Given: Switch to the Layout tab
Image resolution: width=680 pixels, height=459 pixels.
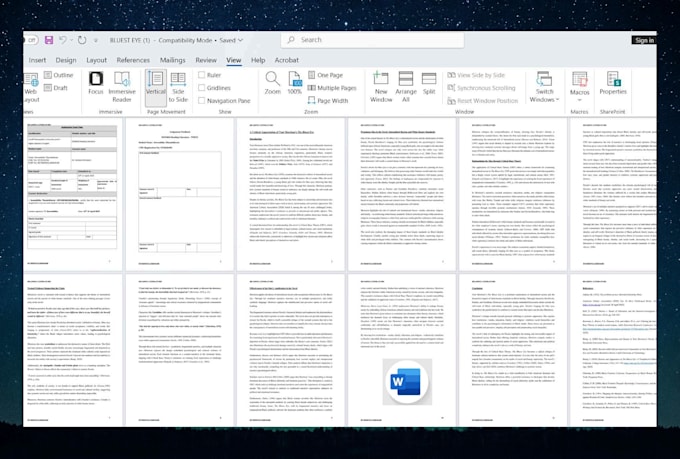Looking at the screenshot, I should click(96, 60).
